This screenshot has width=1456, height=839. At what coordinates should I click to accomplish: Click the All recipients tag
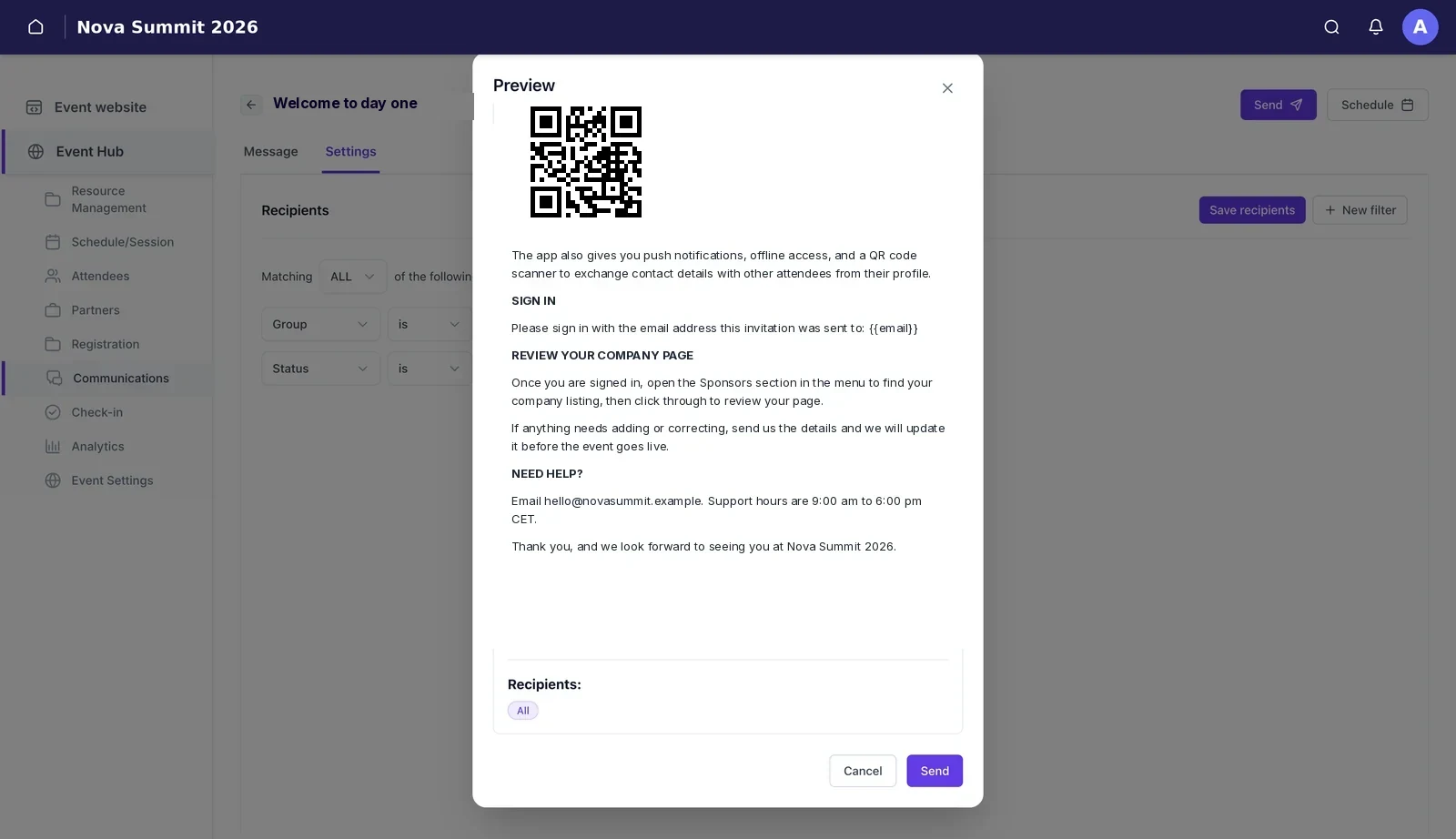pyautogui.click(x=523, y=711)
